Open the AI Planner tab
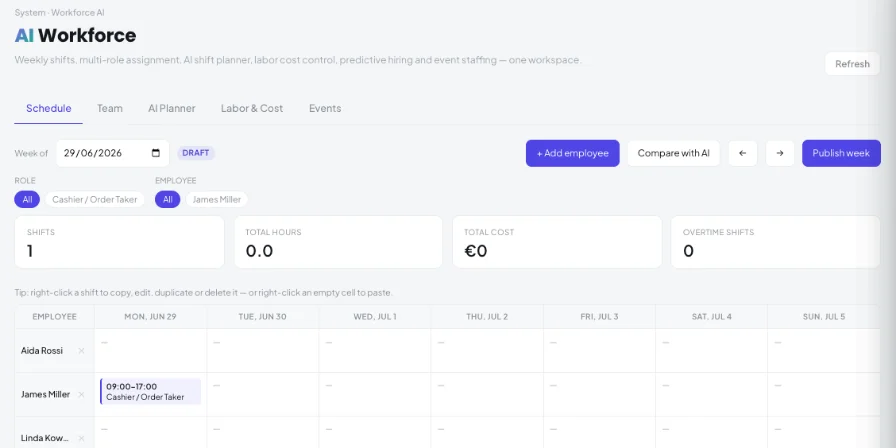Image resolution: width=896 pixels, height=448 pixels. click(x=171, y=108)
